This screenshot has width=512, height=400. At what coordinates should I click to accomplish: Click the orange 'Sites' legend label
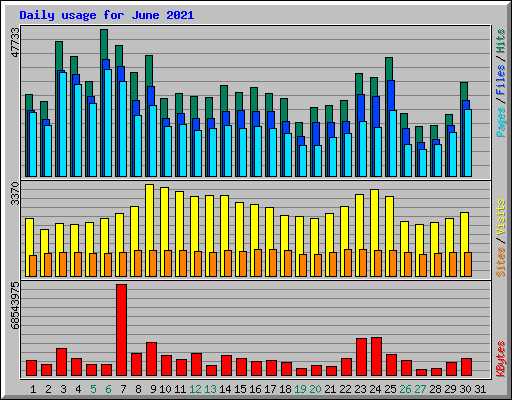tap(501, 262)
